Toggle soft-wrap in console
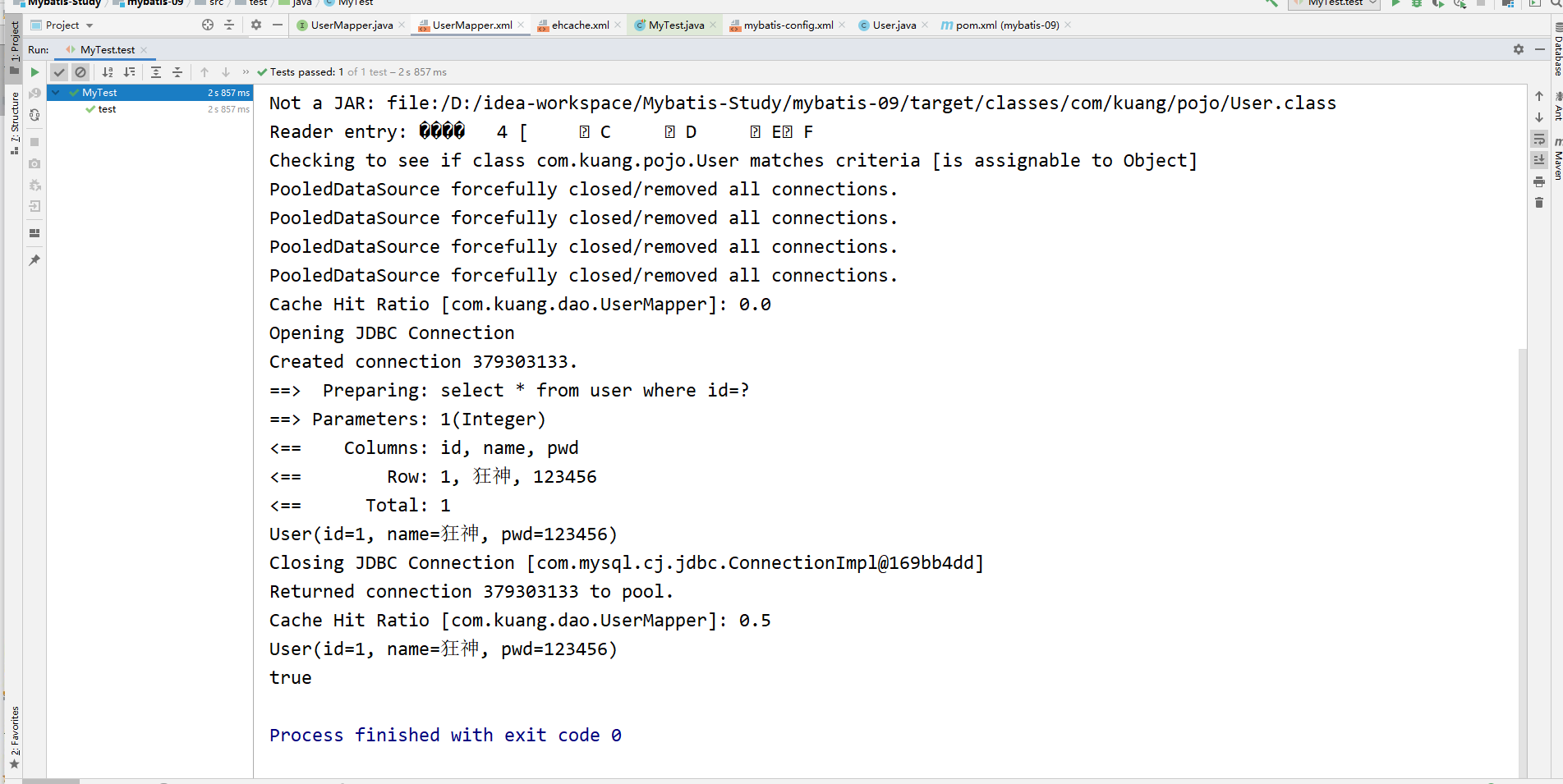The width and height of the screenshot is (1563, 784). click(x=1539, y=139)
